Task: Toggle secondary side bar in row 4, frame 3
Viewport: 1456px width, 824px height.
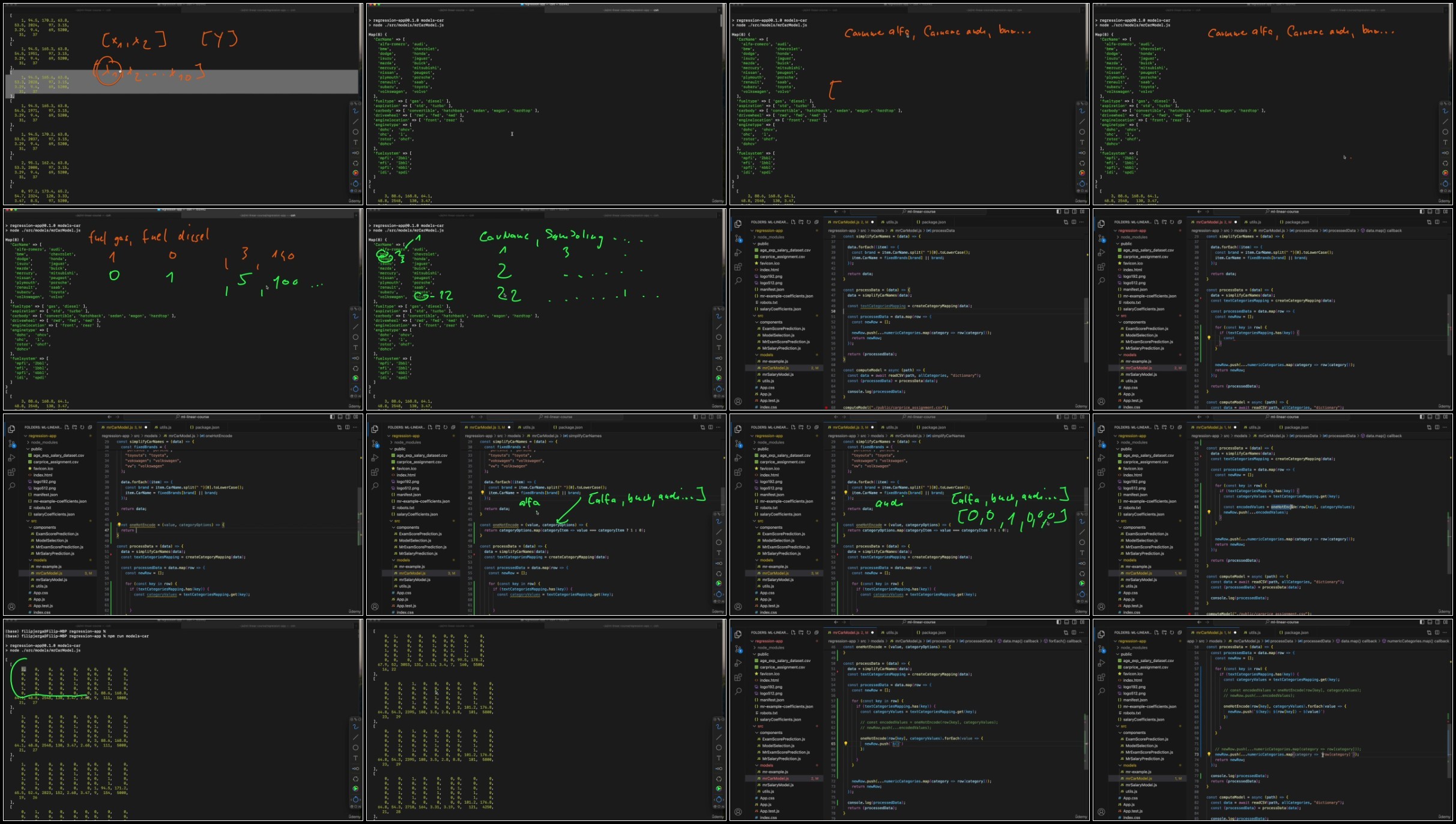Action: [1073, 622]
